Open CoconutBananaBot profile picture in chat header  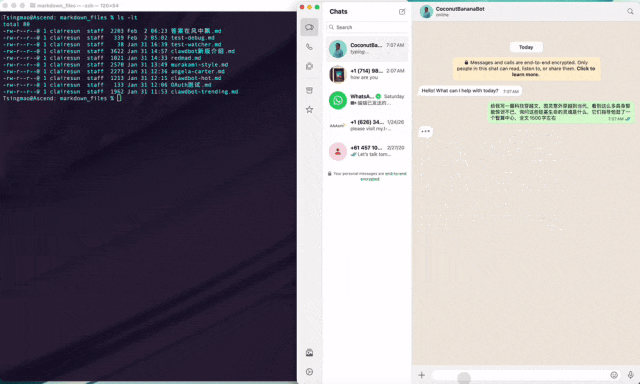point(426,11)
